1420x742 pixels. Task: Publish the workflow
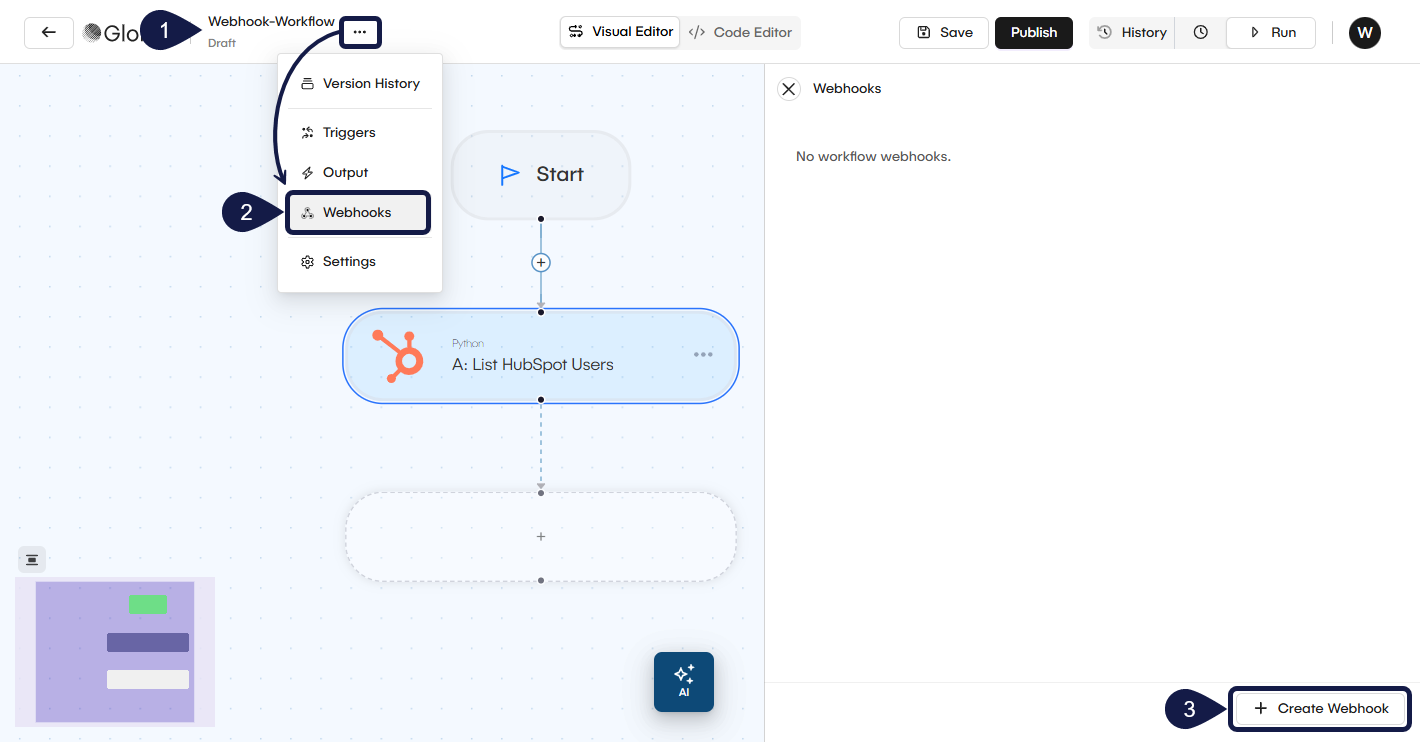[1033, 32]
